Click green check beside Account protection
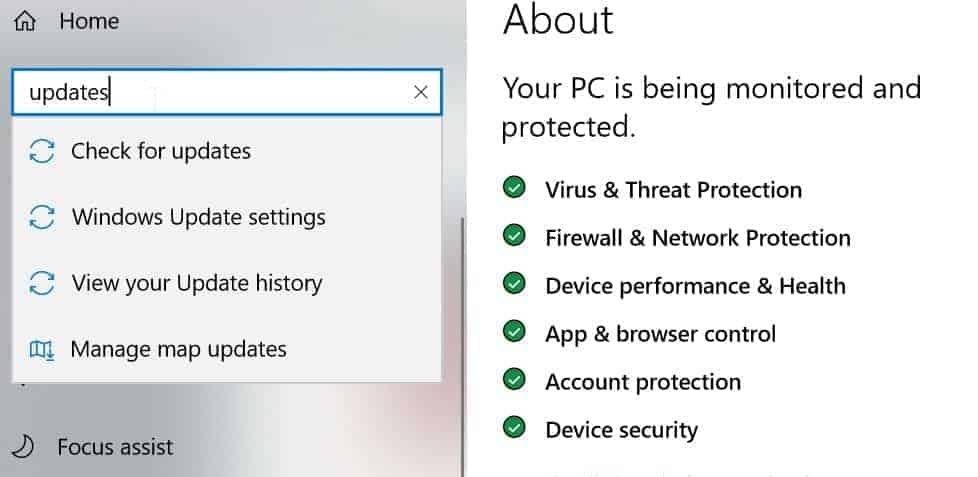978x477 pixels. [x=514, y=380]
